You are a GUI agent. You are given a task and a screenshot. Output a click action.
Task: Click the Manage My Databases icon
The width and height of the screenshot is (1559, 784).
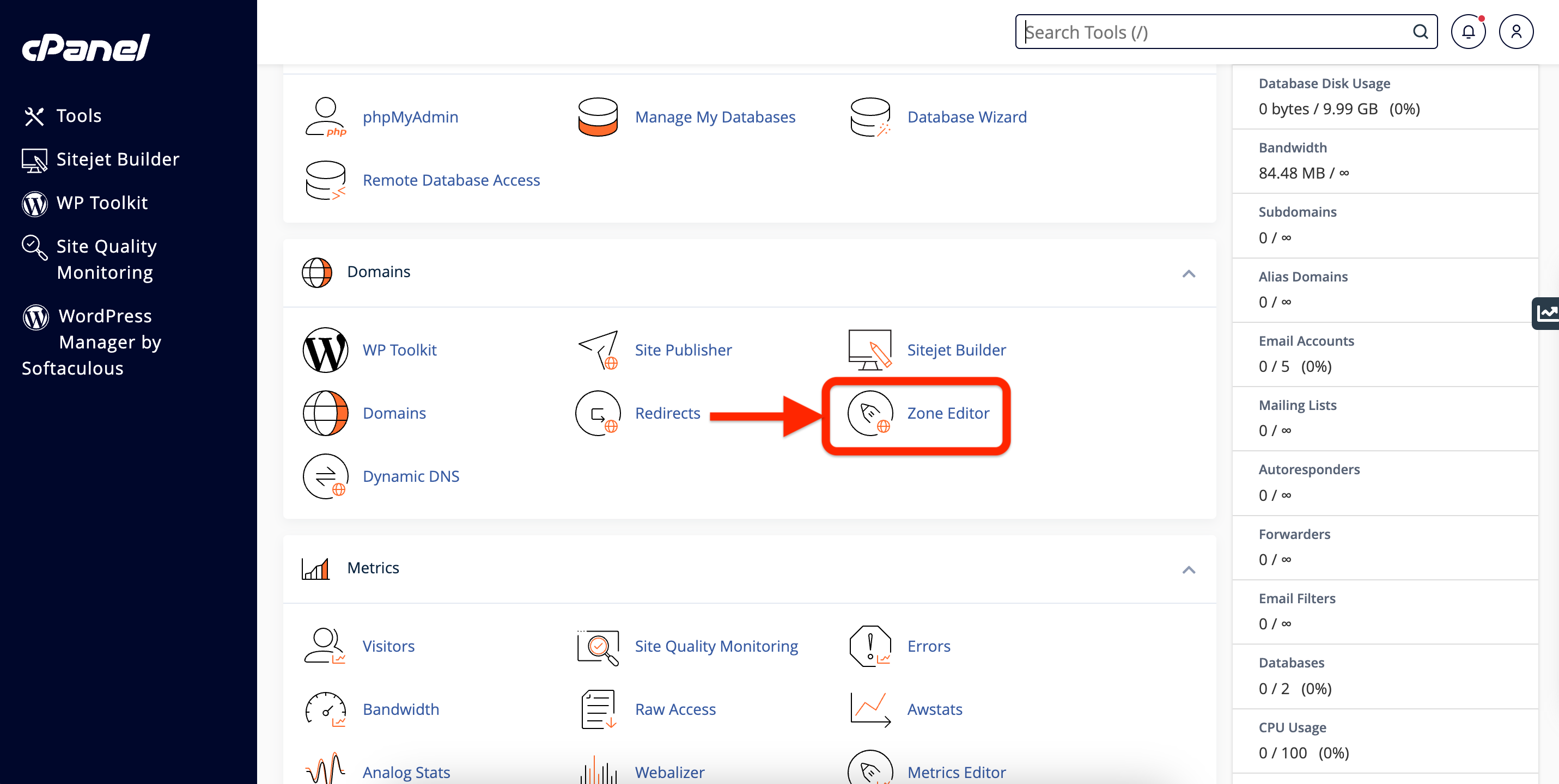click(x=598, y=117)
